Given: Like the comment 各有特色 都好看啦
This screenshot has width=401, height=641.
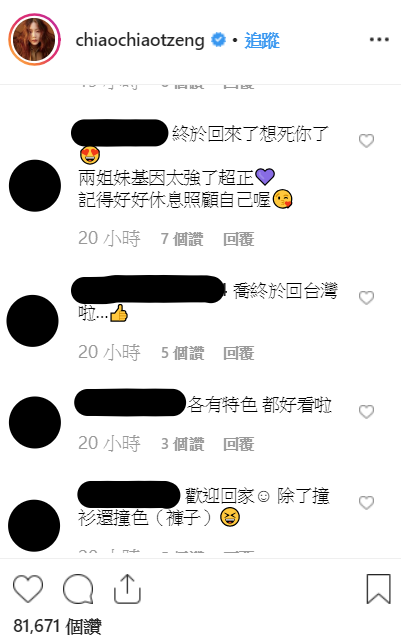Looking at the screenshot, I should tap(366, 412).
